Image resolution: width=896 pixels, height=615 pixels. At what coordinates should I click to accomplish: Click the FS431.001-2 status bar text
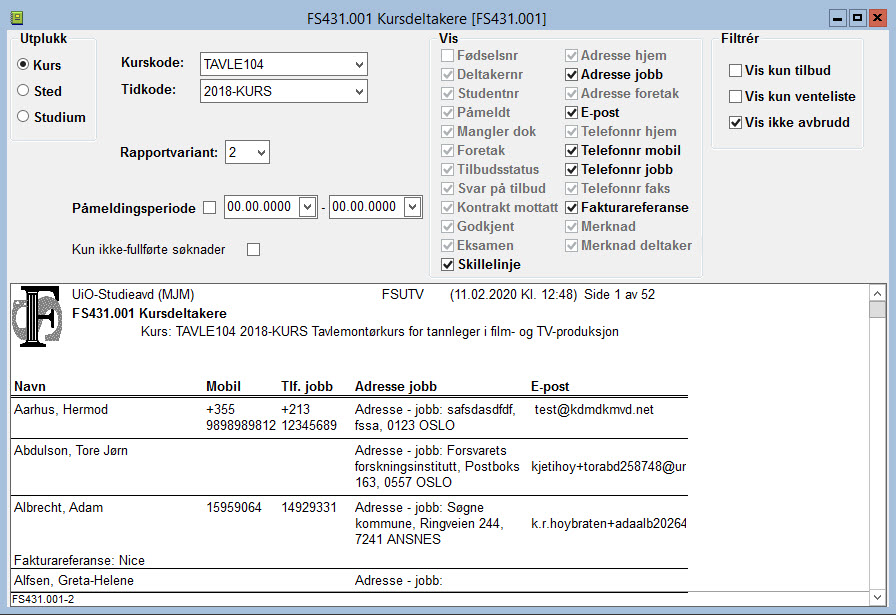(43, 599)
